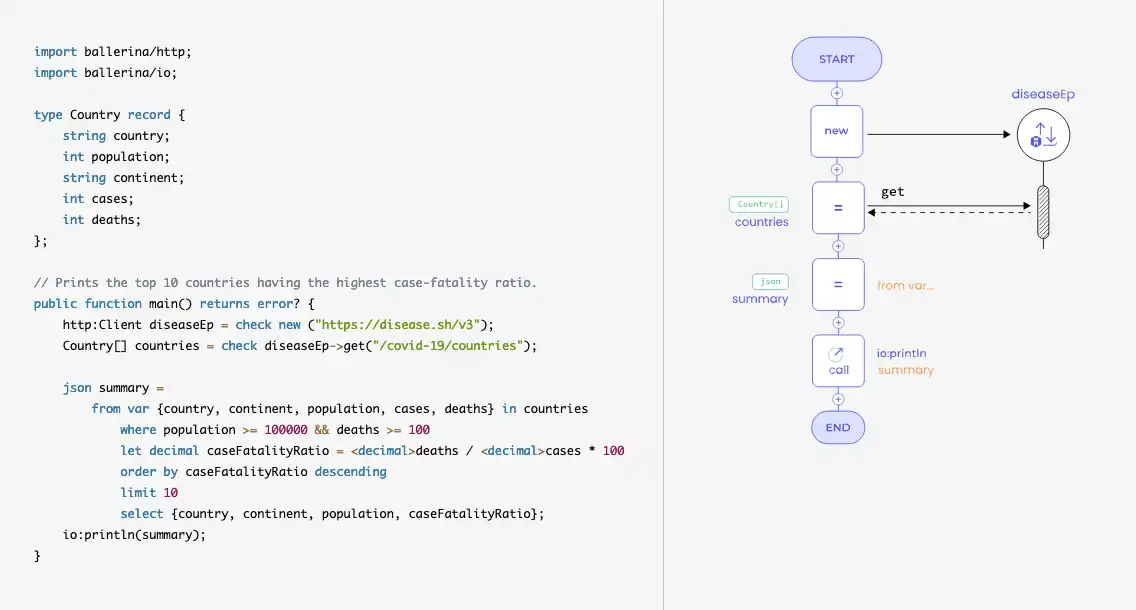
Task: Select the equals node for countries variable
Action: [837, 208]
